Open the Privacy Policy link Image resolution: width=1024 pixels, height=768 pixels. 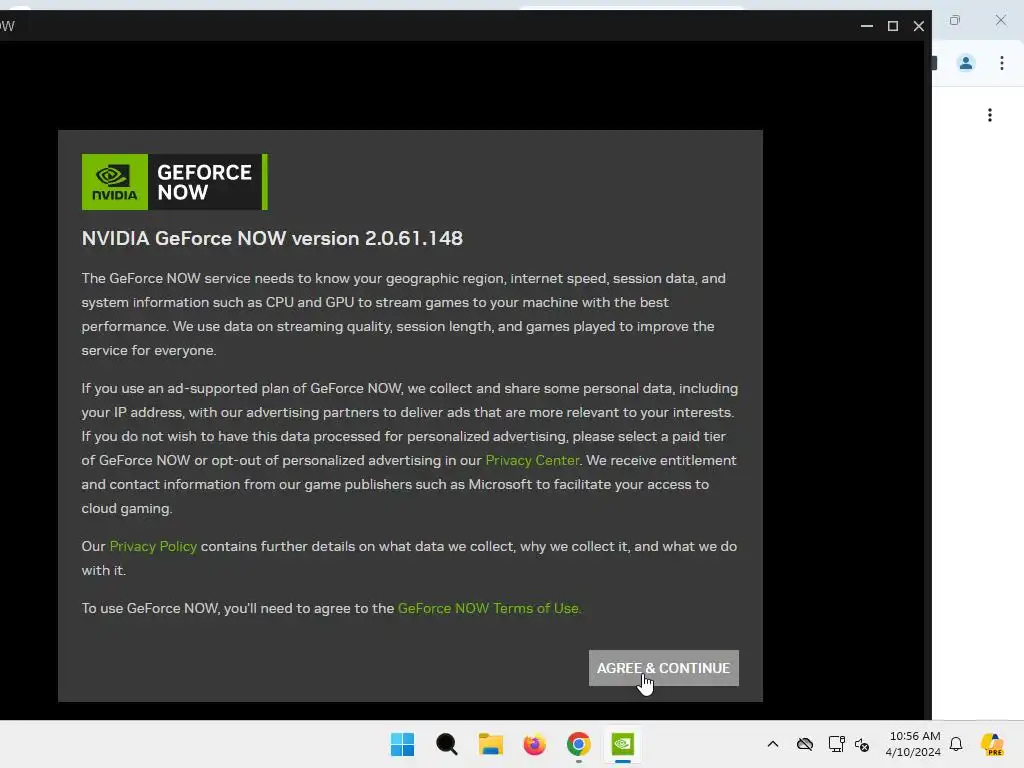pos(153,547)
